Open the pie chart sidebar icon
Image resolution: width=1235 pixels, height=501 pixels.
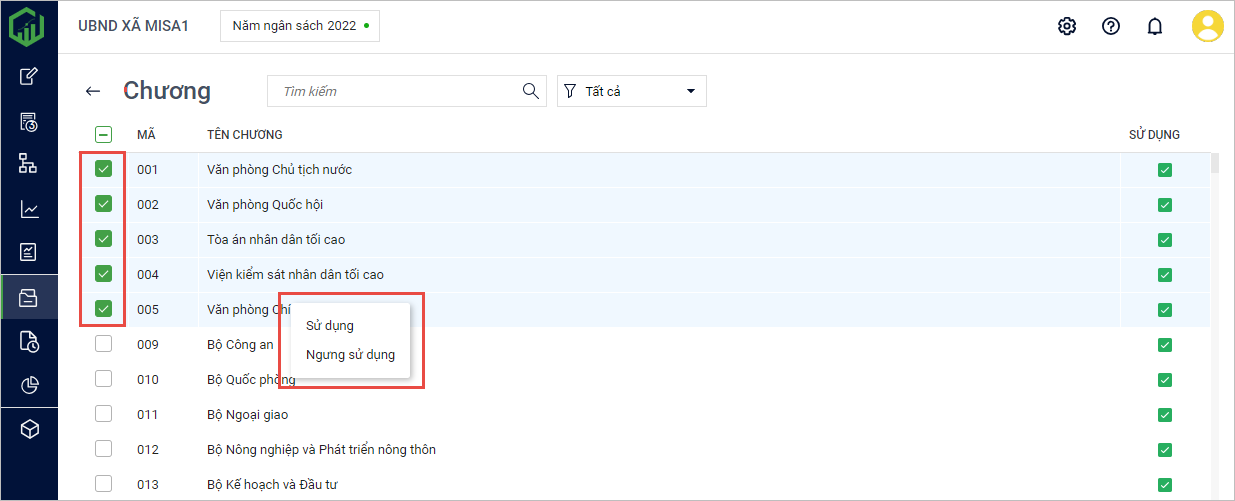29,385
